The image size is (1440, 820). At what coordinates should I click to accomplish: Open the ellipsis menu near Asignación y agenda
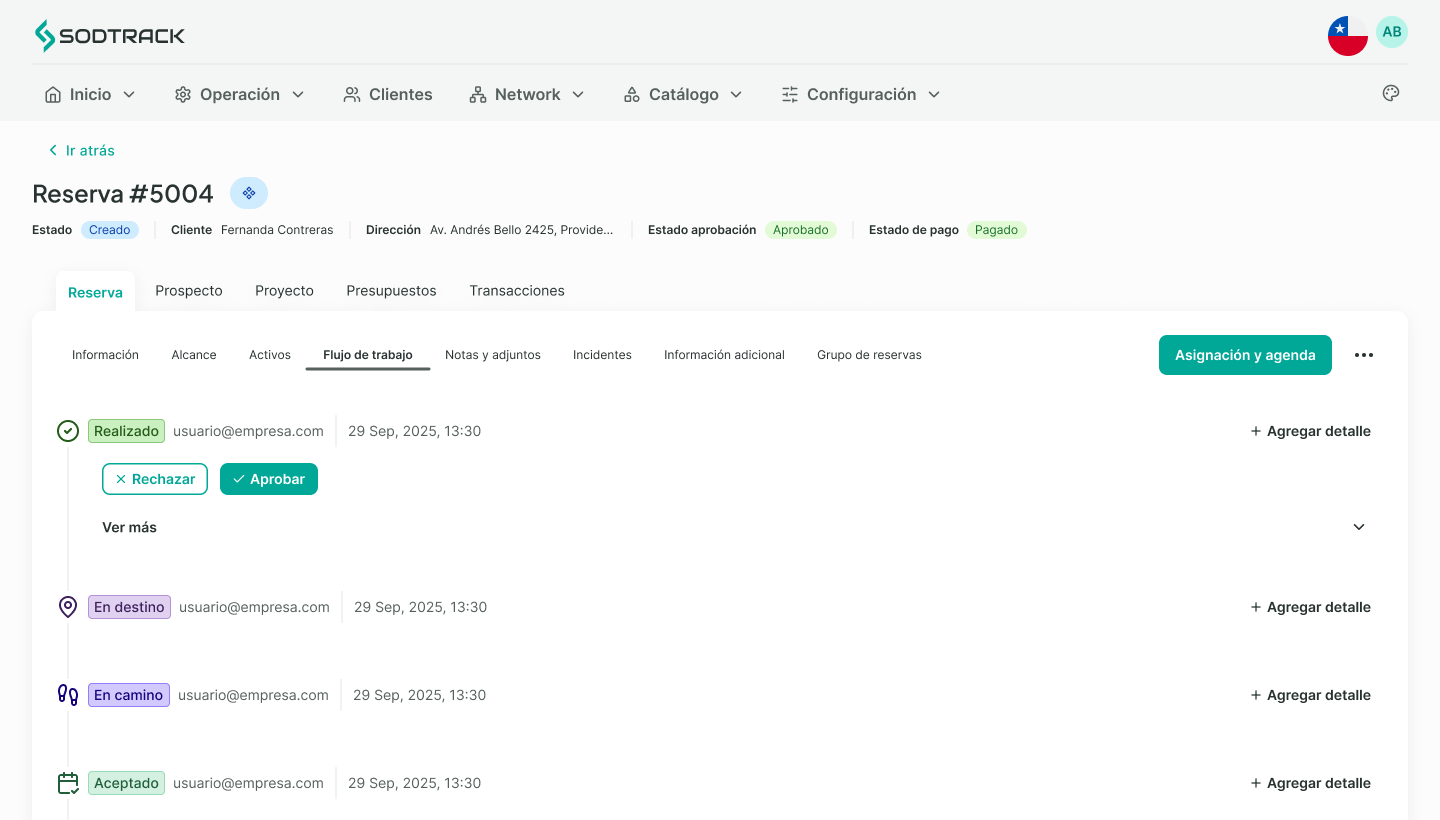[1364, 355]
